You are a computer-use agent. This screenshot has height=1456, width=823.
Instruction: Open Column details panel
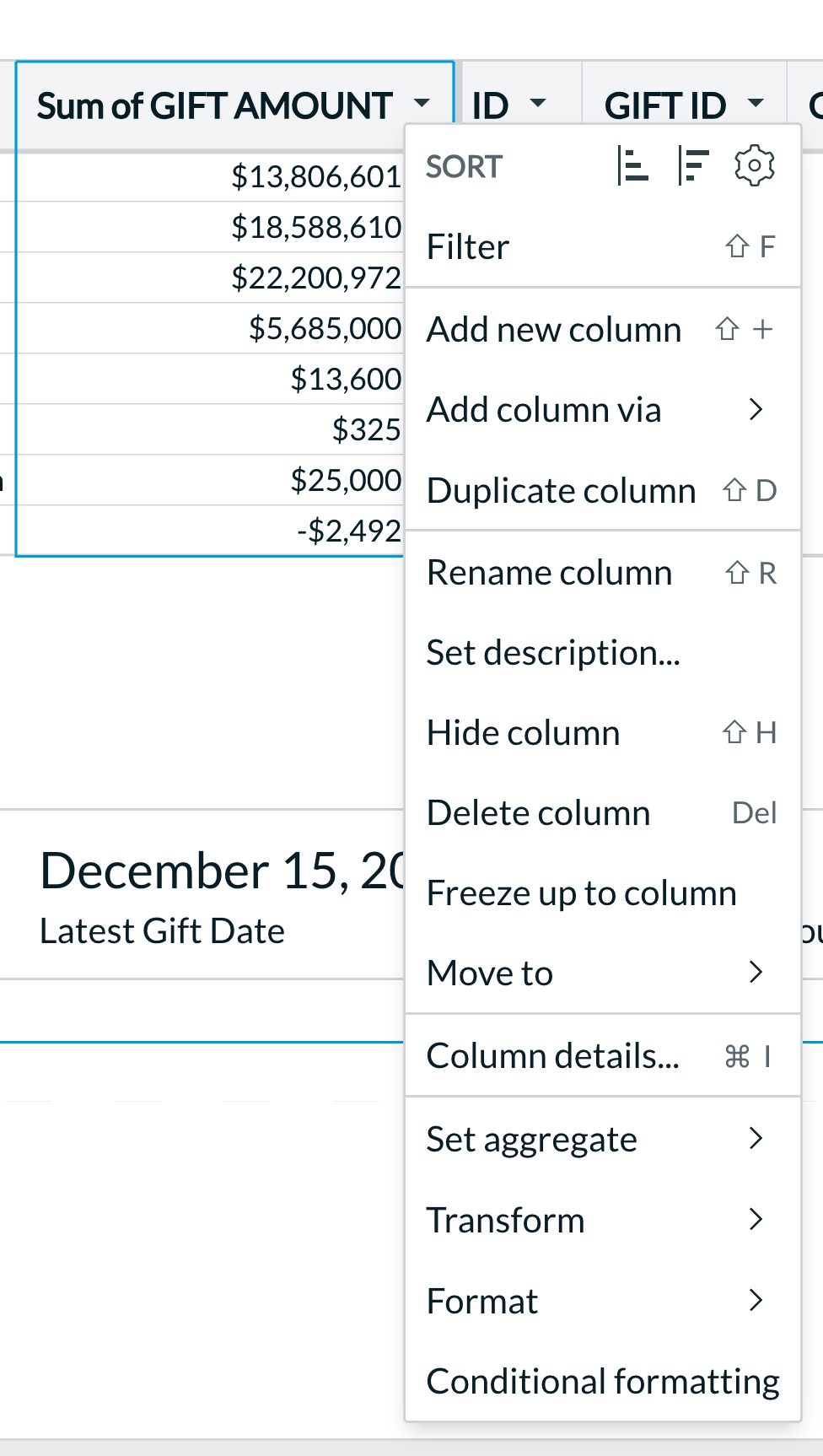(602, 1056)
